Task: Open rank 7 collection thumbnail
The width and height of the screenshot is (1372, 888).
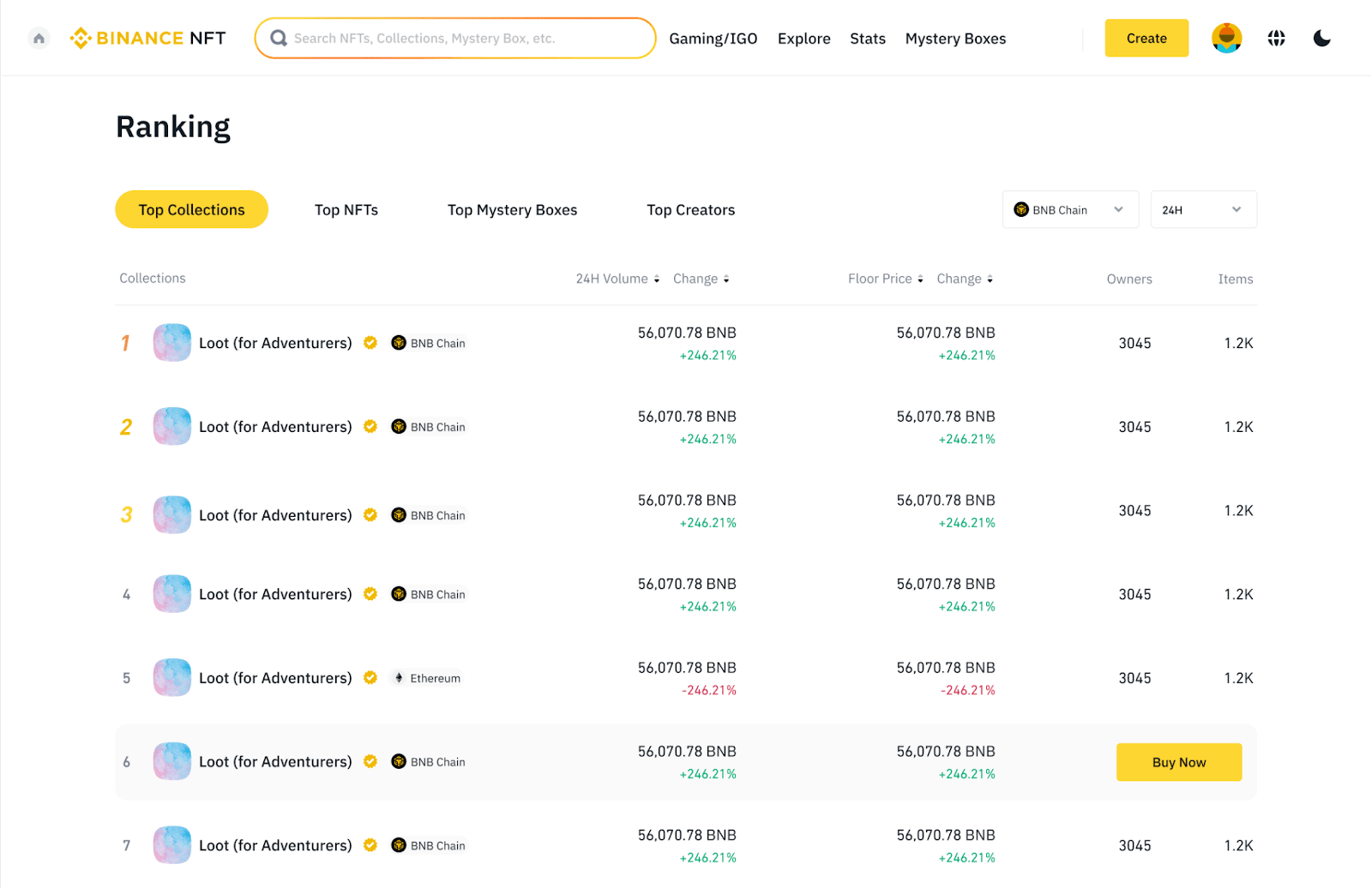Action: click(x=172, y=845)
